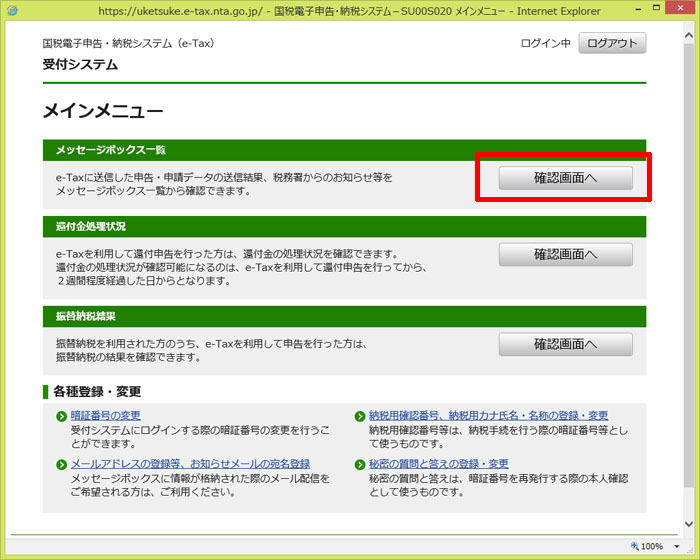Viewport: 700px width, 560px height.
Task: Open 還付金処理状況 確認画面へ button
Action: click(x=566, y=255)
